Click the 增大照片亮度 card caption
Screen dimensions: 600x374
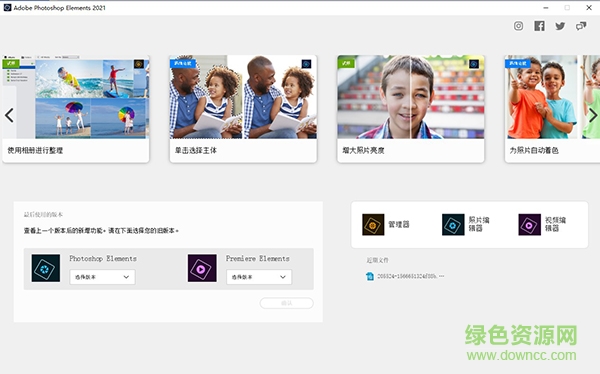(363, 150)
